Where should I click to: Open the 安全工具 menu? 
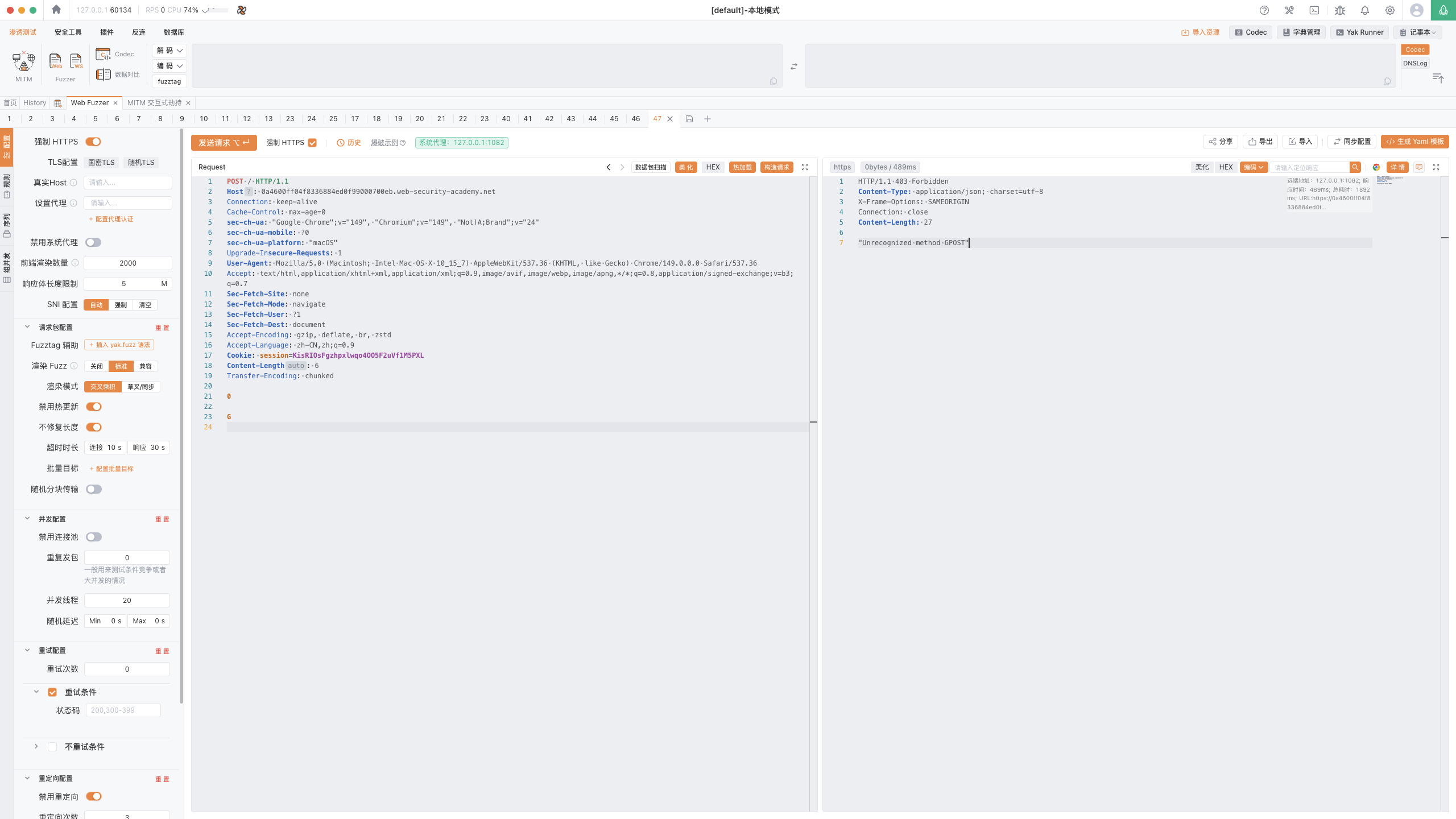[68, 32]
